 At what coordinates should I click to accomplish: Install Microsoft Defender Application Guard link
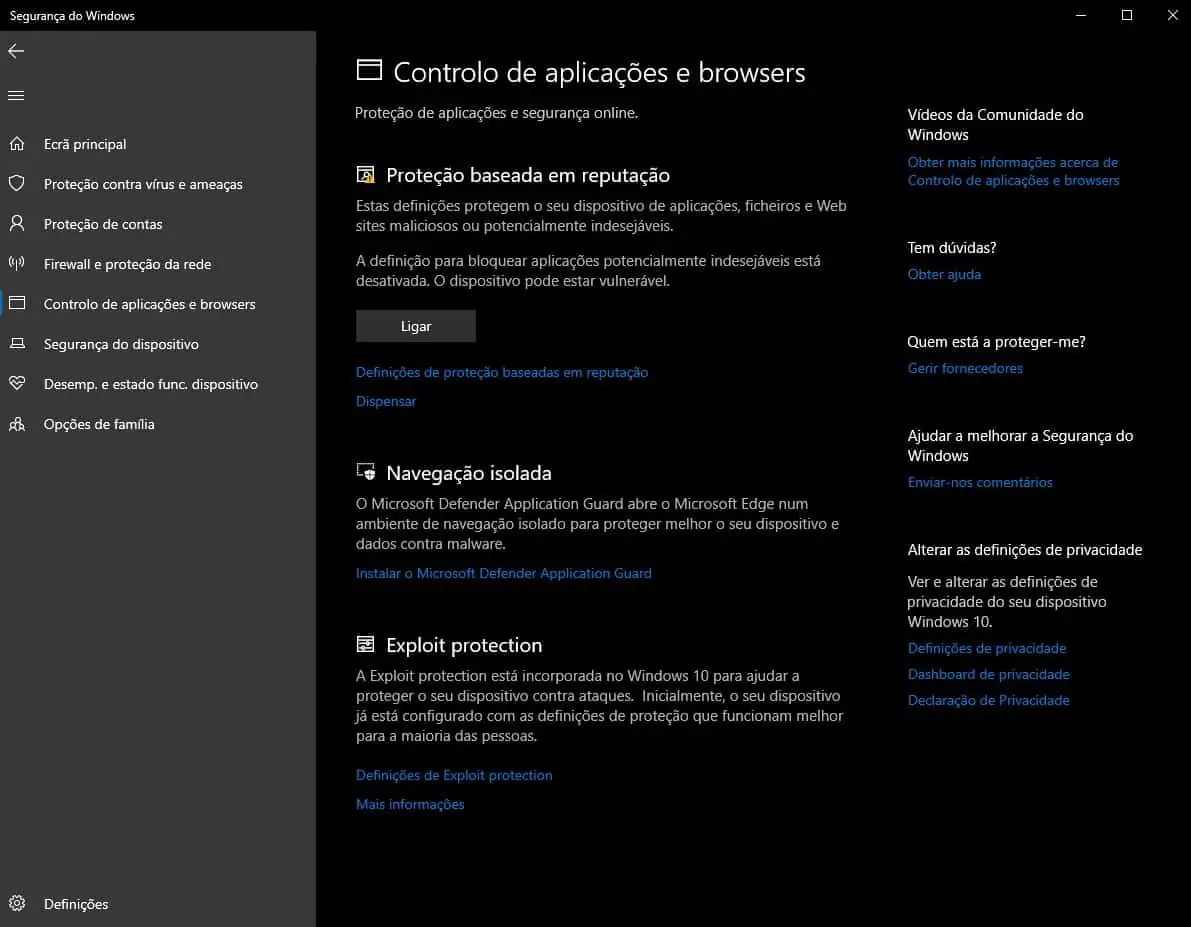tap(503, 573)
